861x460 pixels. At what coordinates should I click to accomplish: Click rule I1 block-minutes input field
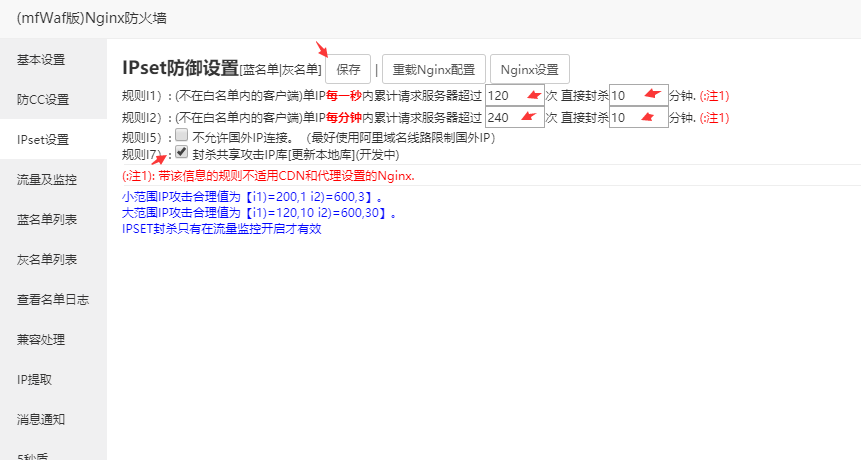point(638,96)
